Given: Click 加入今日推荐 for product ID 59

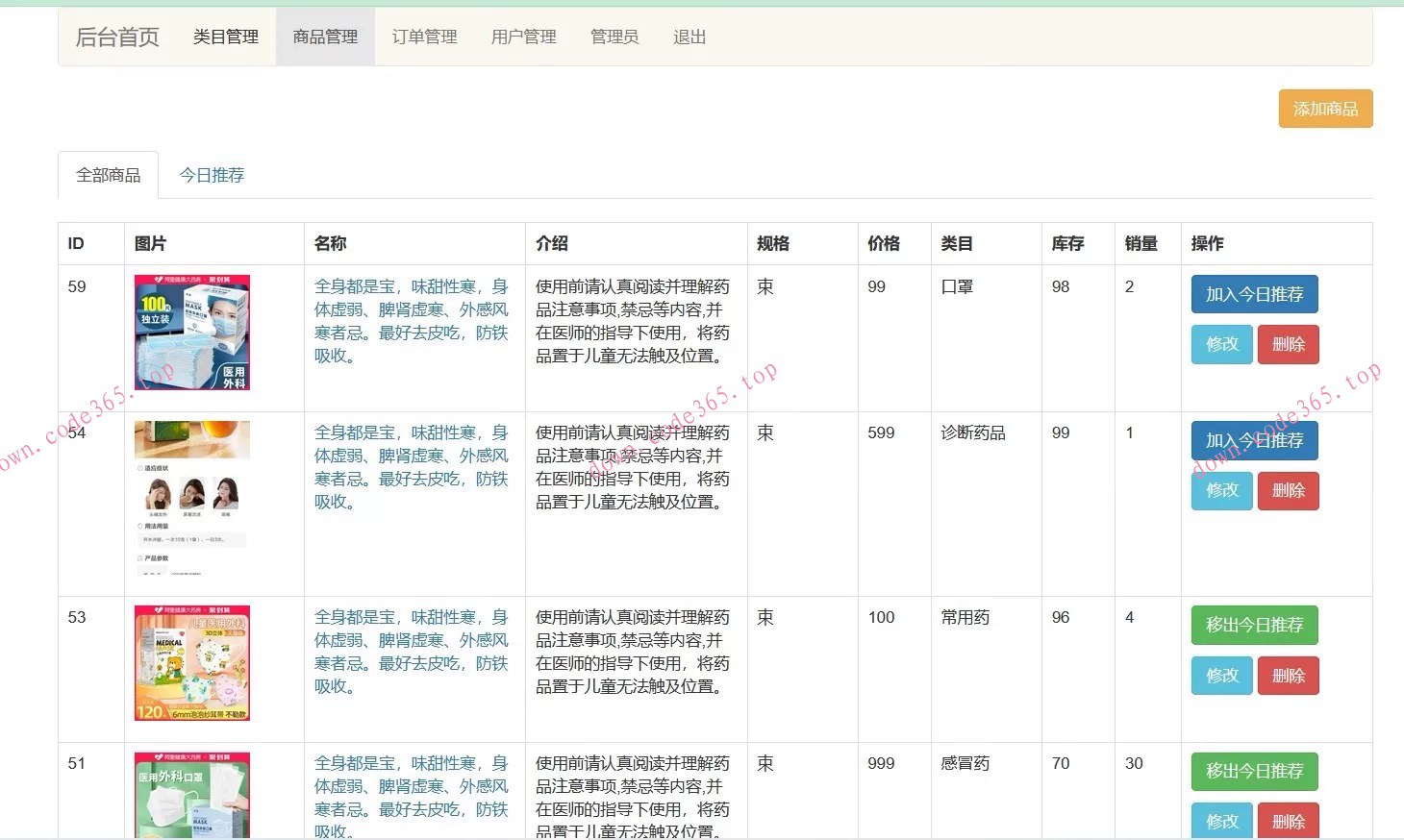Looking at the screenshot, I should 1254,294.
